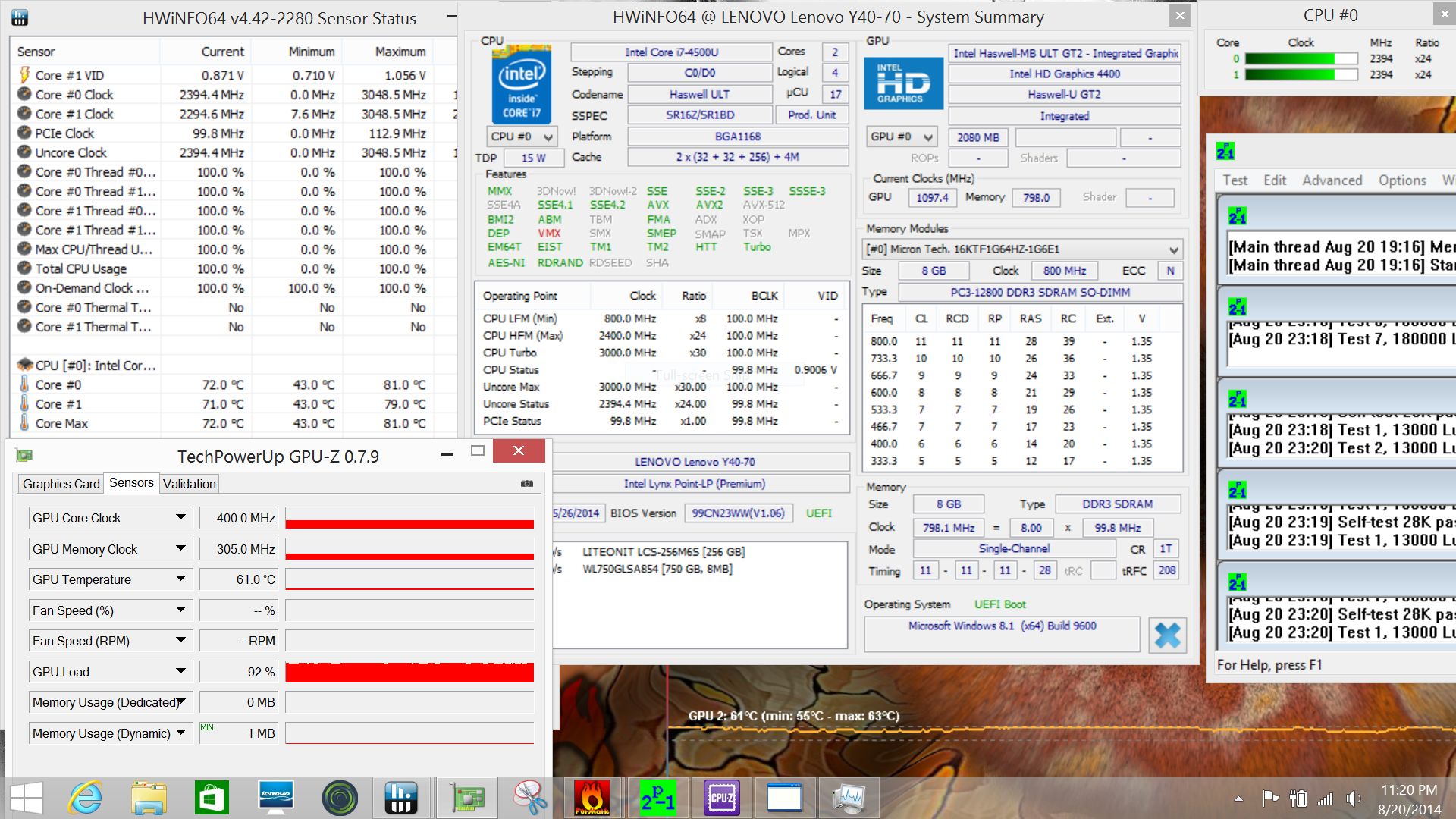Show hidden system tray icons

click(1238, 799)
